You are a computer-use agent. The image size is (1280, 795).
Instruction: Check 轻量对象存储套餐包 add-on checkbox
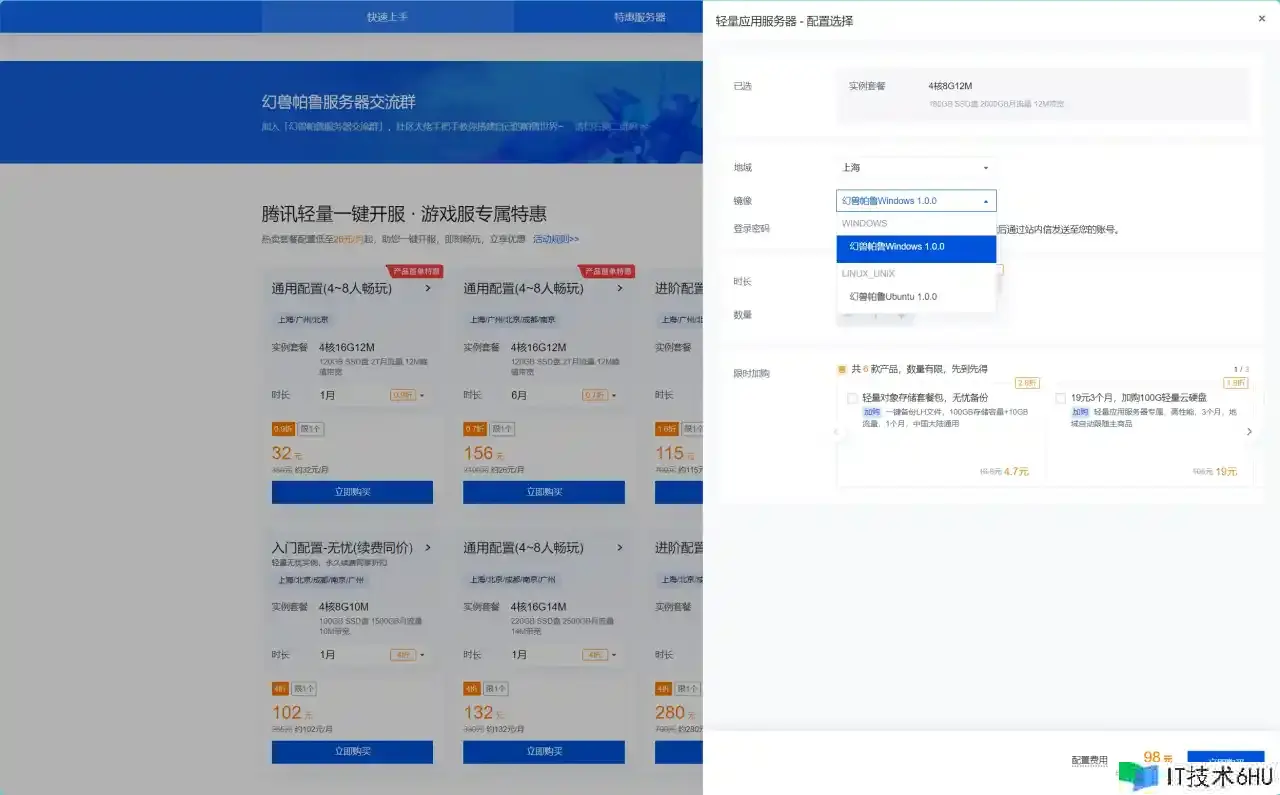pyautogui.click(x=852, y=398)
